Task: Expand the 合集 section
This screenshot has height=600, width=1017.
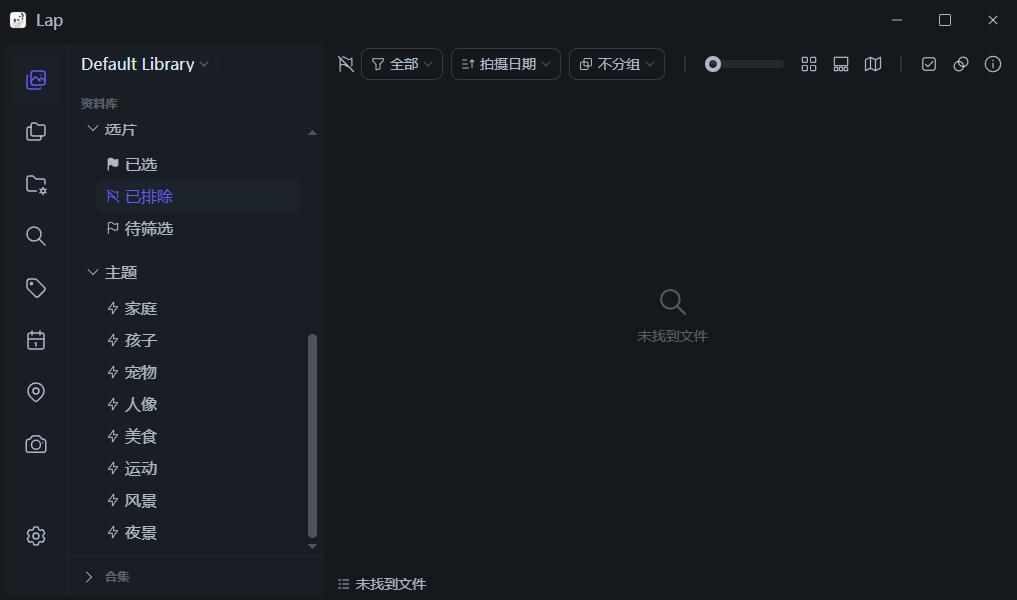Action: point(89,577)
